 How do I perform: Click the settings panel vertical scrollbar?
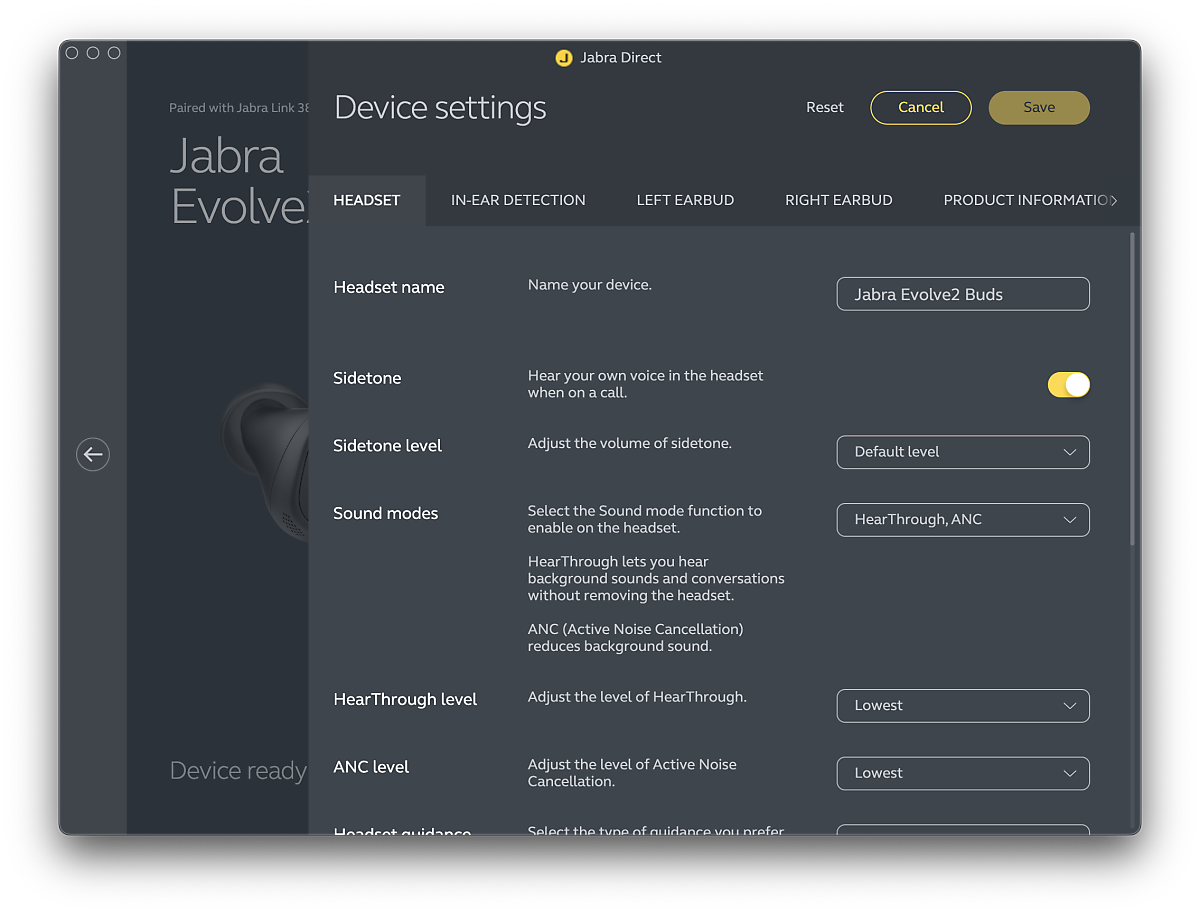click(1133, 389)
